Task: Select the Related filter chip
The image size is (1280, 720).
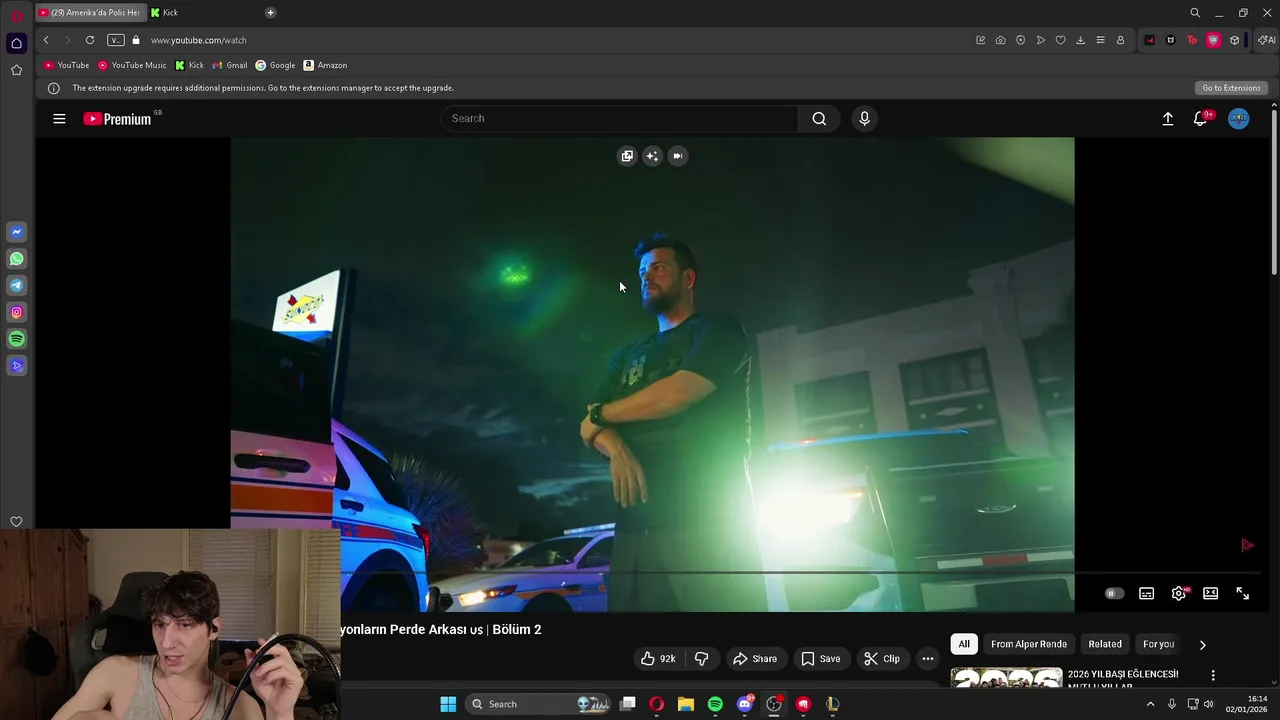Action: (x=1105, y=644)
